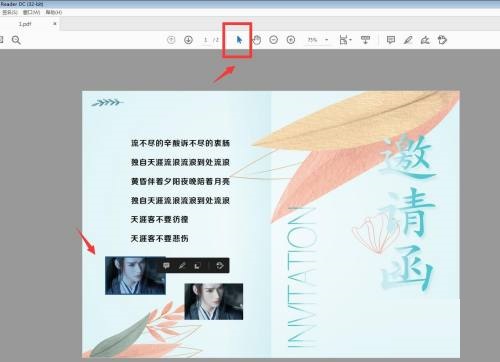Open the sign document tool
Screen dimensions: 500x362
(425, 40)
